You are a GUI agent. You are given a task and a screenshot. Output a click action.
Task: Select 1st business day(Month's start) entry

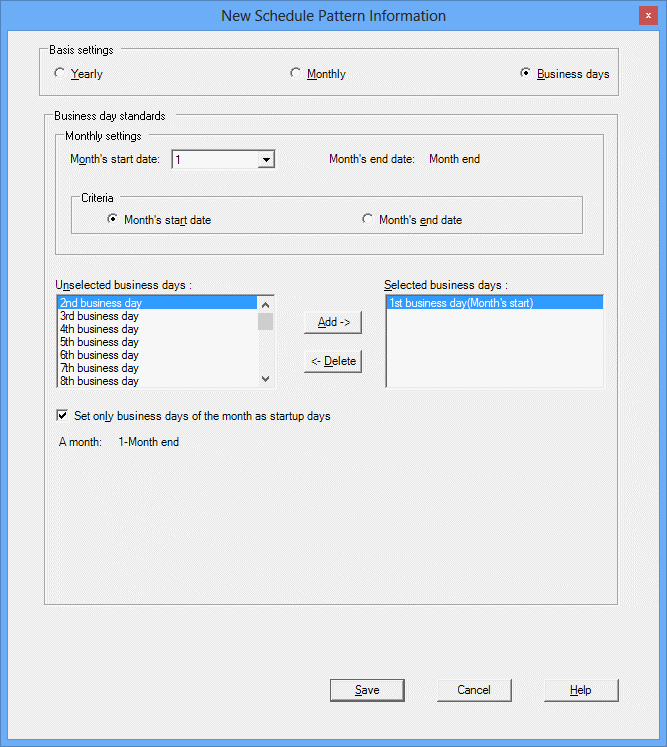pyautogui.click(x=461, y=303)
